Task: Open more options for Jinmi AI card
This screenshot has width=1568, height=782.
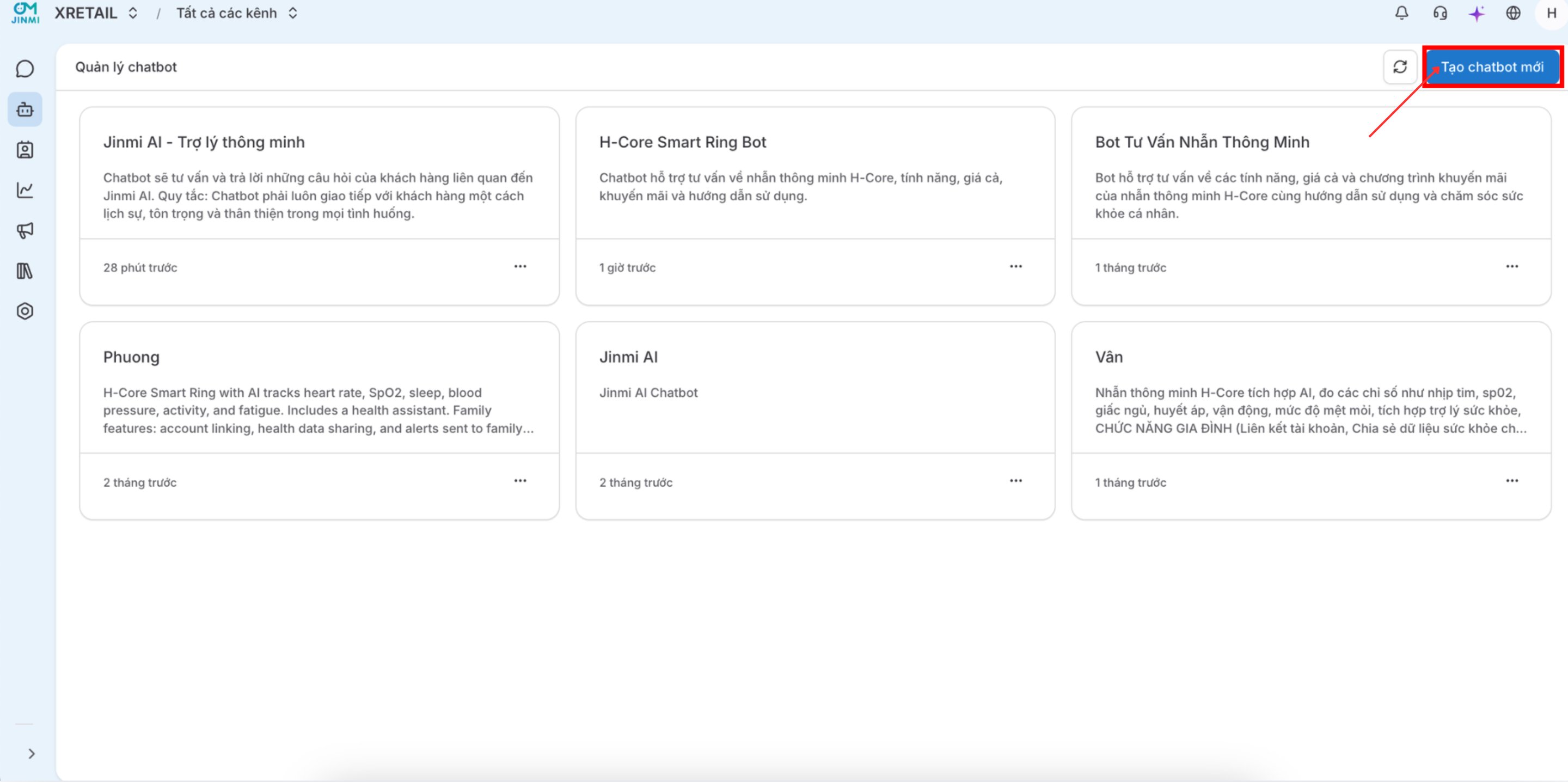Action: coord(1015,481)
